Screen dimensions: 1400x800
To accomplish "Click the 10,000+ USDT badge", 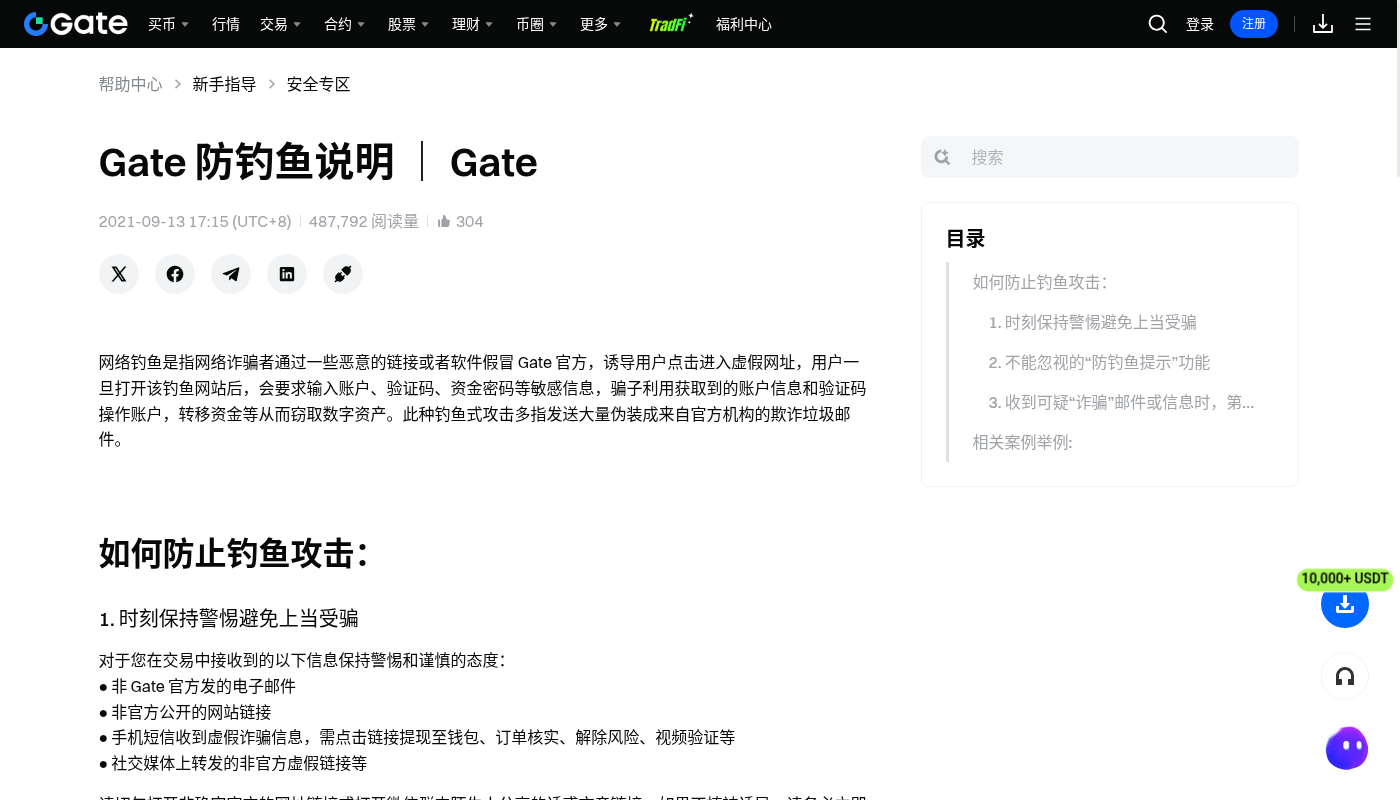I will tap(1345, 579).
